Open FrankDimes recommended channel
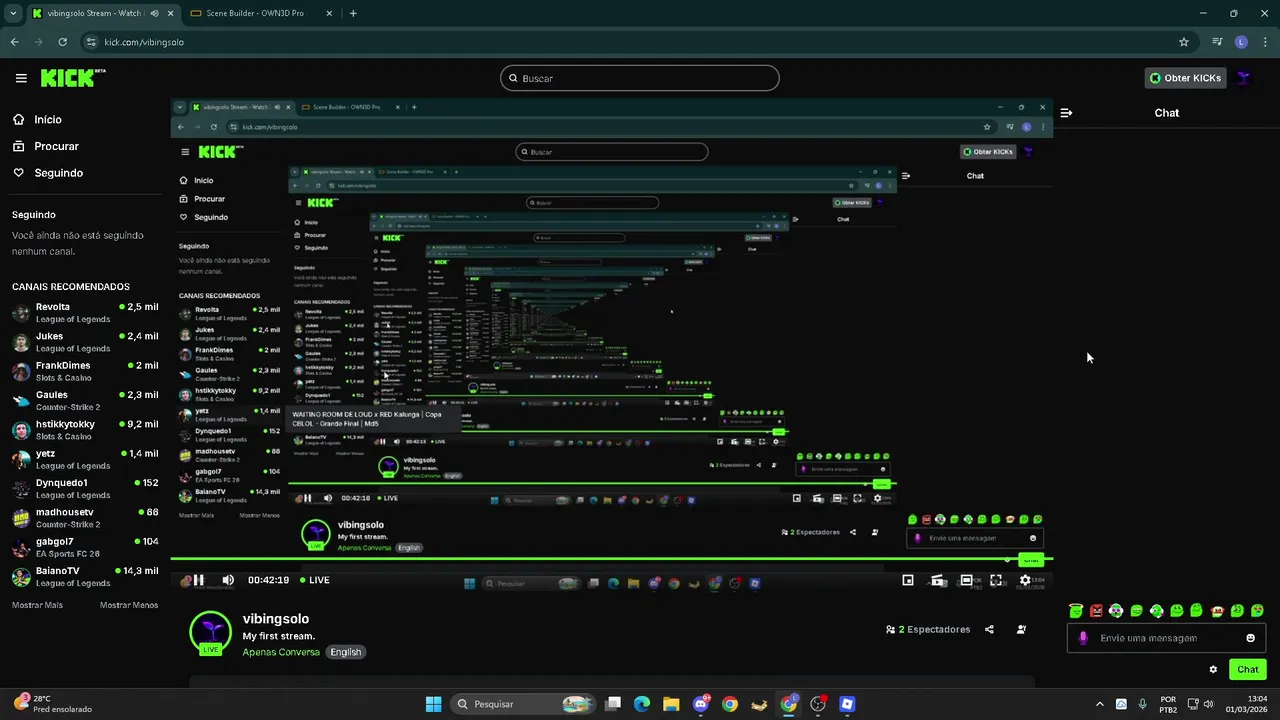1280x720 pixels. 85,371
